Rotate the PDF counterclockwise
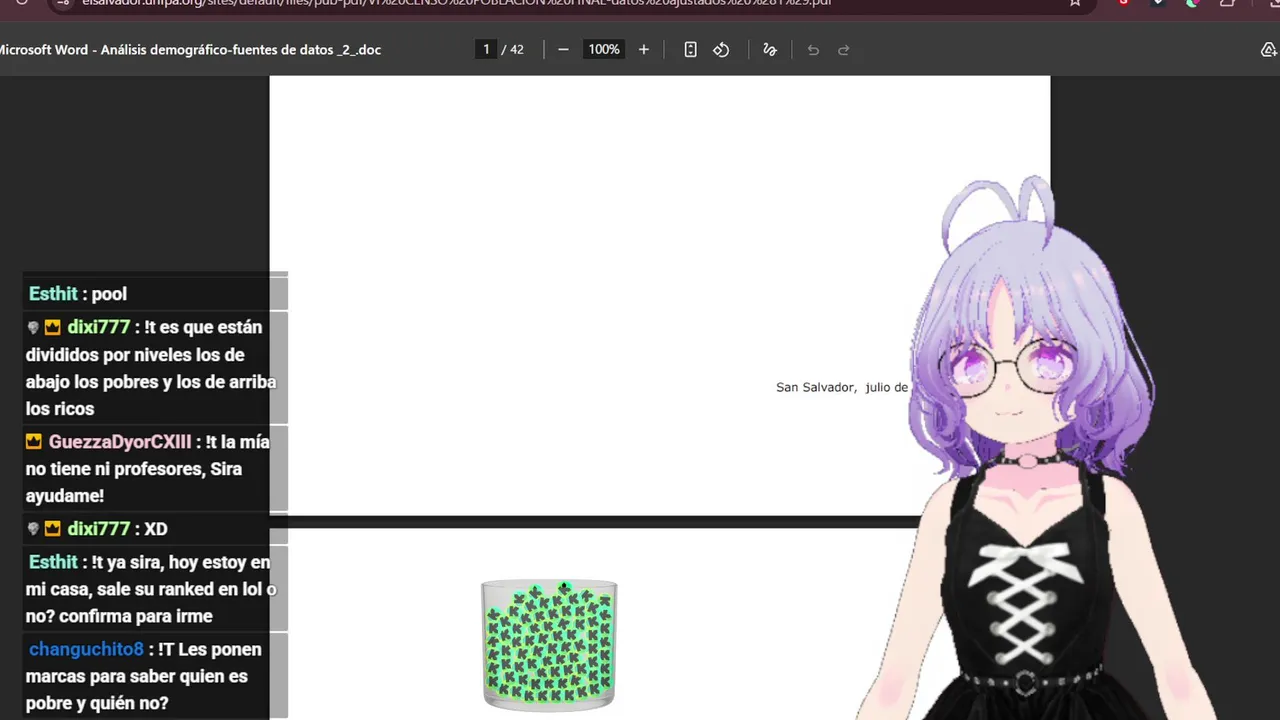The height and width of the screenshot is (720, 1280). (x=721, y=49)
